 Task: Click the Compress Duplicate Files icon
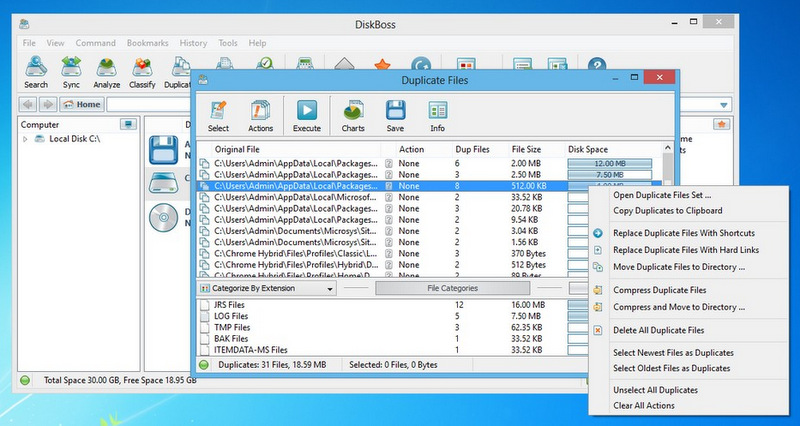[x=597, y=290]
